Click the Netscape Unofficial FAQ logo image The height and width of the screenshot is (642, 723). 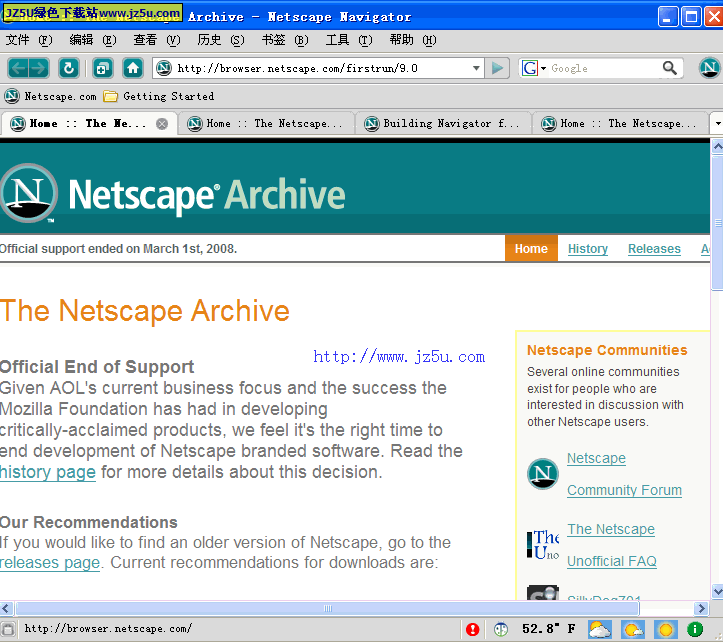click(x=543, y=545)
